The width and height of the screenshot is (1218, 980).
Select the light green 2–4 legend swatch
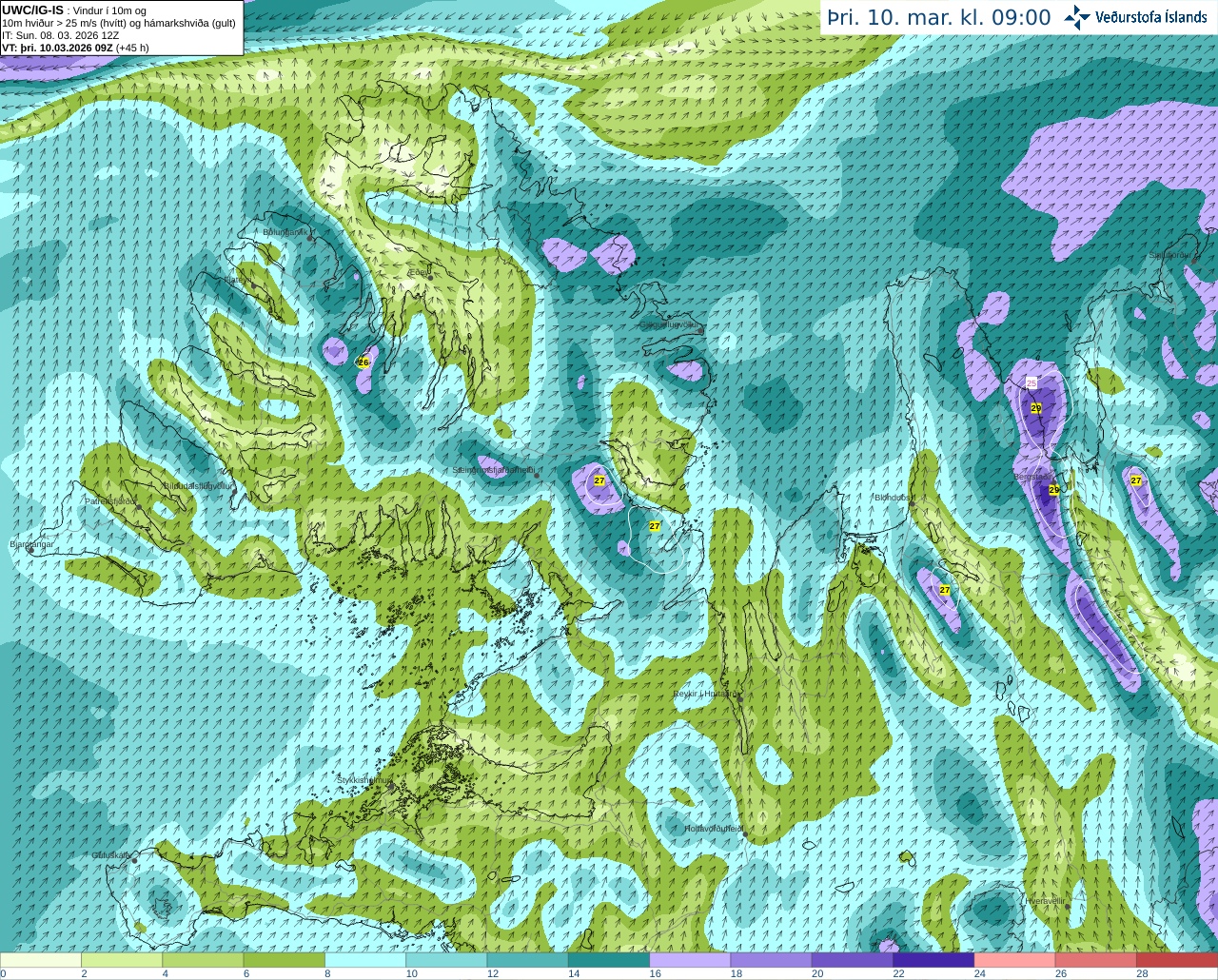(122, 960)
